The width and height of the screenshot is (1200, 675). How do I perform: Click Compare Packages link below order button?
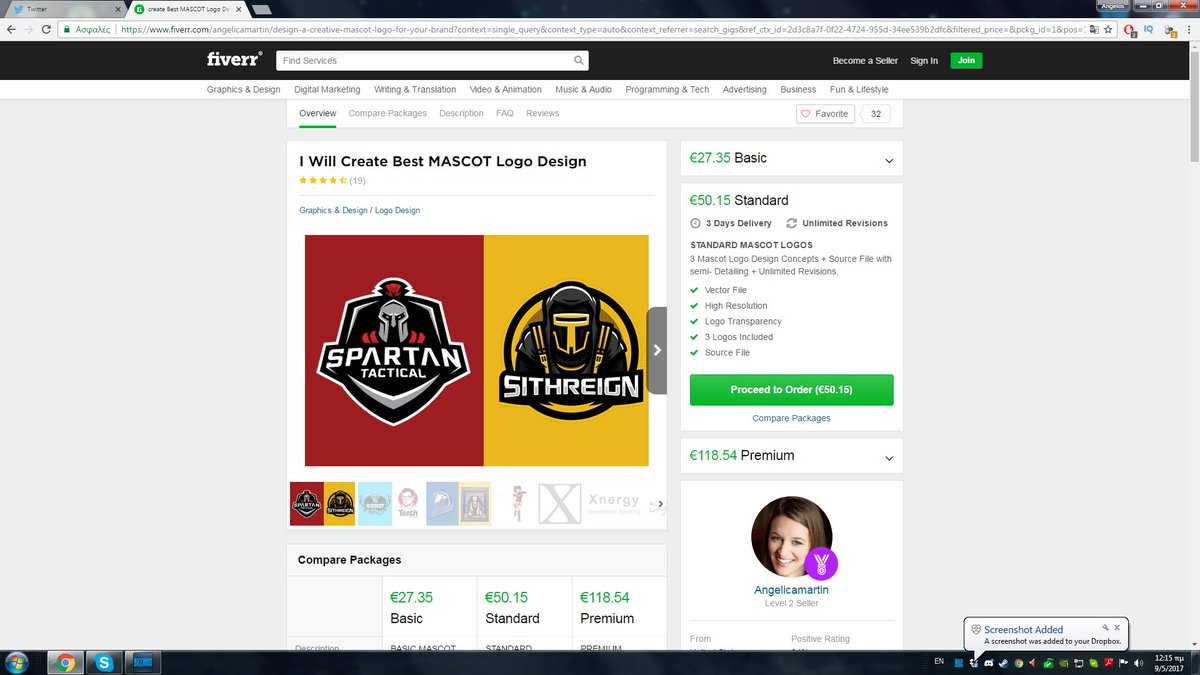coord(791,418)
